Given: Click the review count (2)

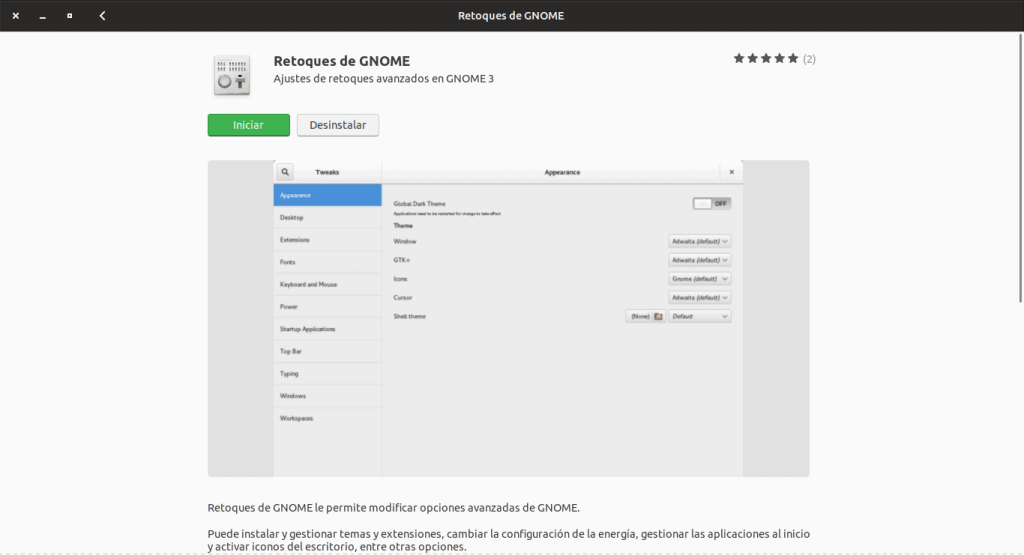Looking at the screenshot, I should click(x=809, y=59).
